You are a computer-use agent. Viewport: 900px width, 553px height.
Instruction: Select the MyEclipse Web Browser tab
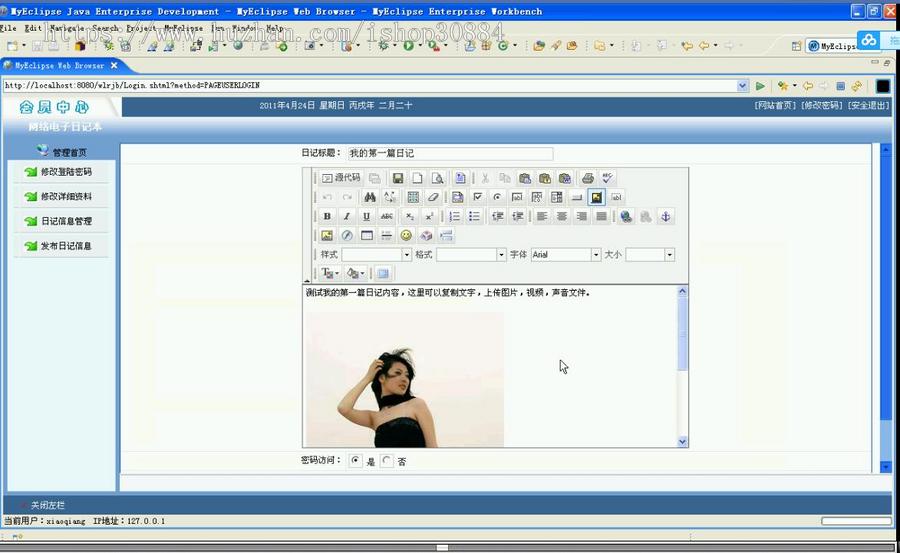pos(59,65)
